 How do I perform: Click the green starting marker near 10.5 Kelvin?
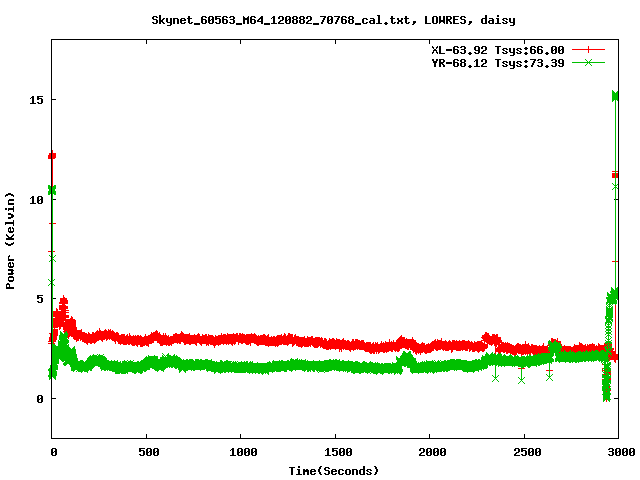click(52, 189)
